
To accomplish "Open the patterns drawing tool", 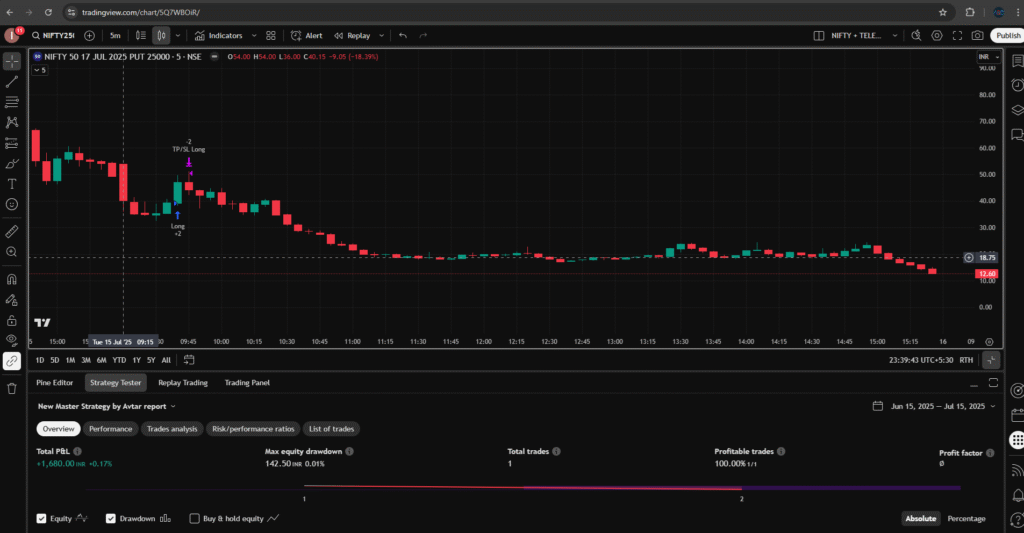I will 12,122.
